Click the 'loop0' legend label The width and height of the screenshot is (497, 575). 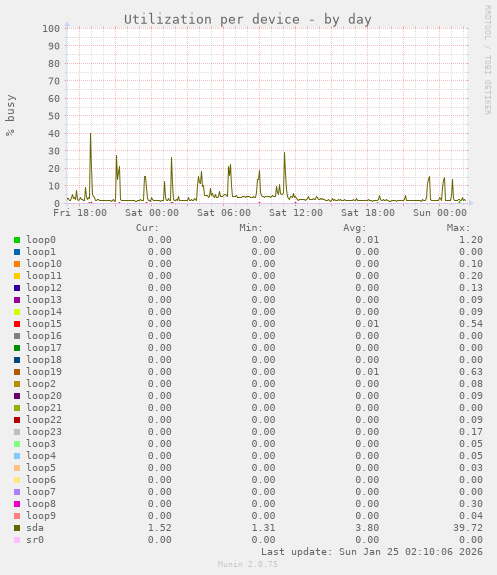point(41,240)
